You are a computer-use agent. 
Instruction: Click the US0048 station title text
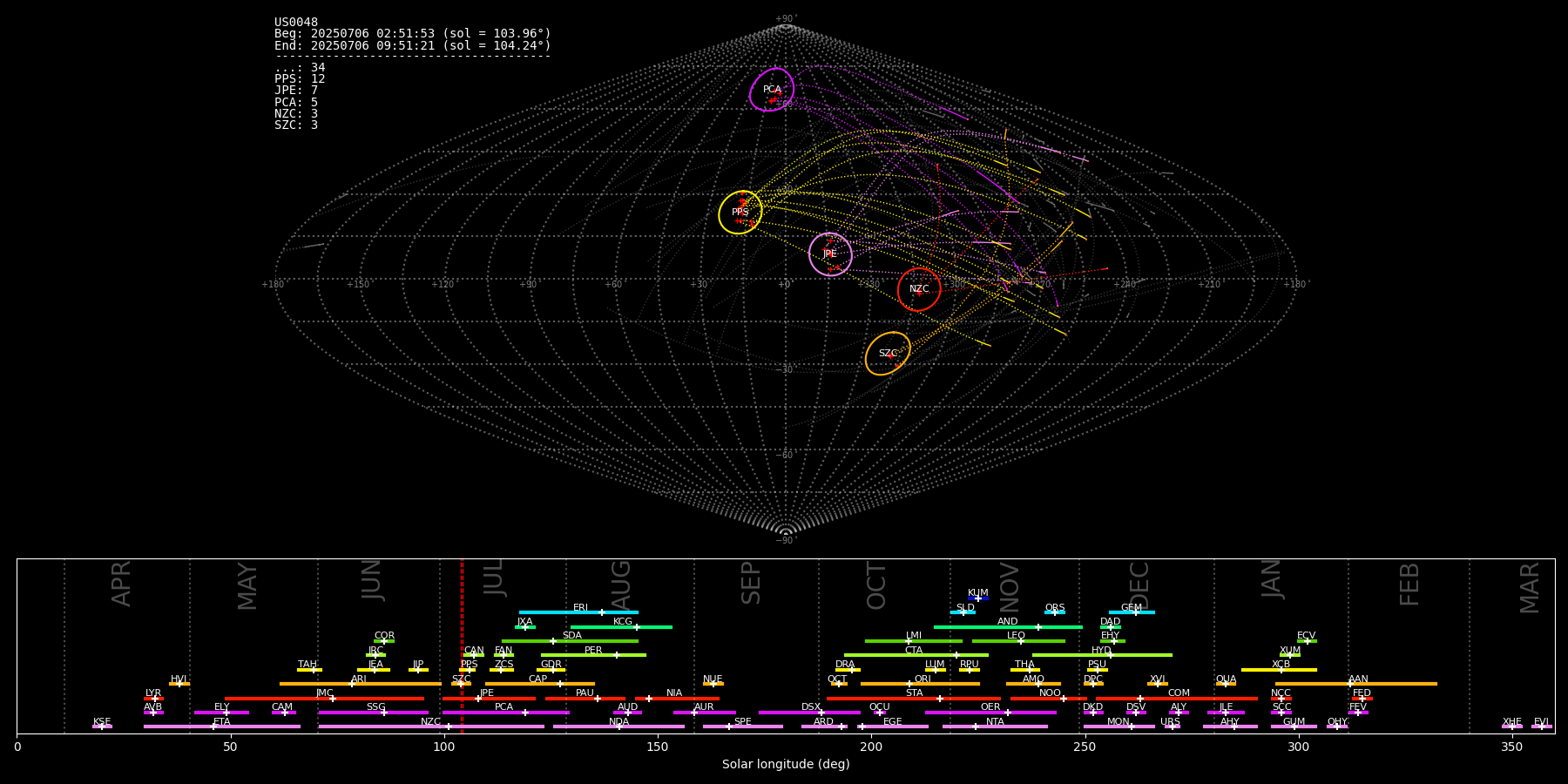click(296, 23)
